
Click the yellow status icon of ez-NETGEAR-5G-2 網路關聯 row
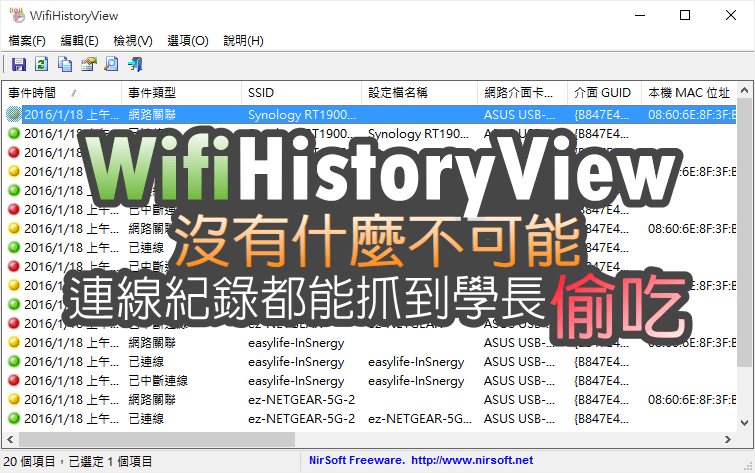(x=14, y=399)
